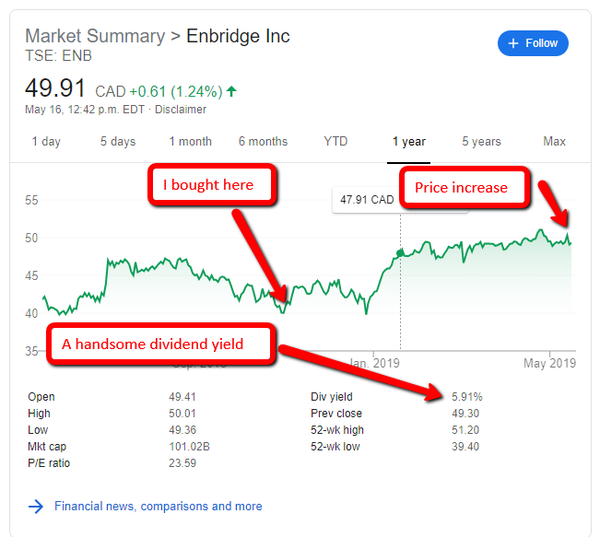Click the blue arrow beside Financial news
Image resolution: width=600 pixels, height=537 pixels.
tap(36, 506)
